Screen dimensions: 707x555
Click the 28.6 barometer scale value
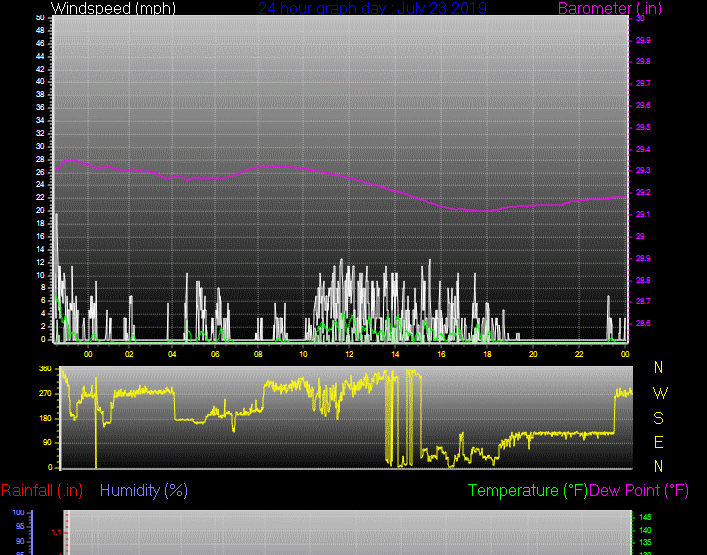[641, 323]
